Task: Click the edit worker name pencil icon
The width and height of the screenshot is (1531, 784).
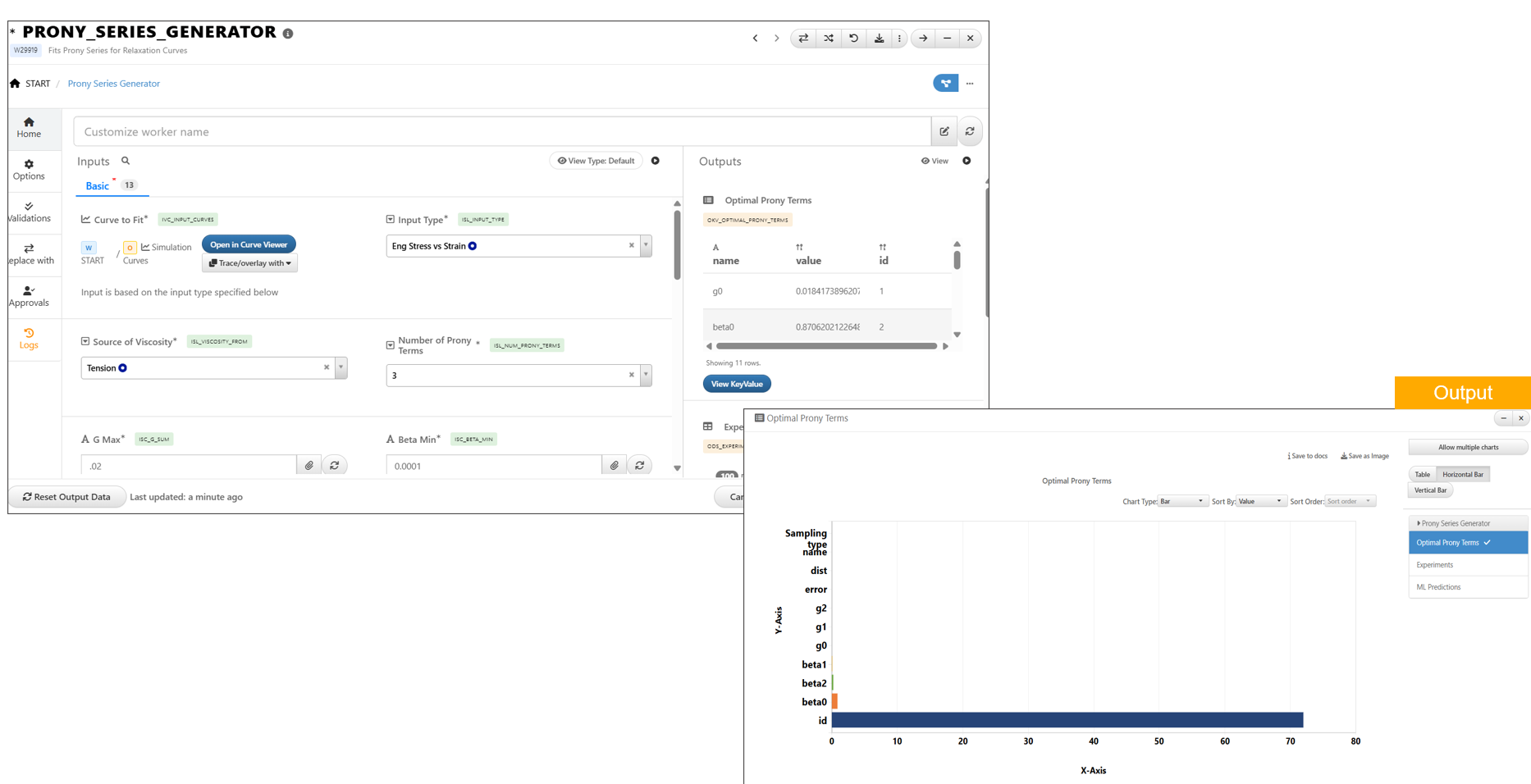Action: (x=944, y=131)
